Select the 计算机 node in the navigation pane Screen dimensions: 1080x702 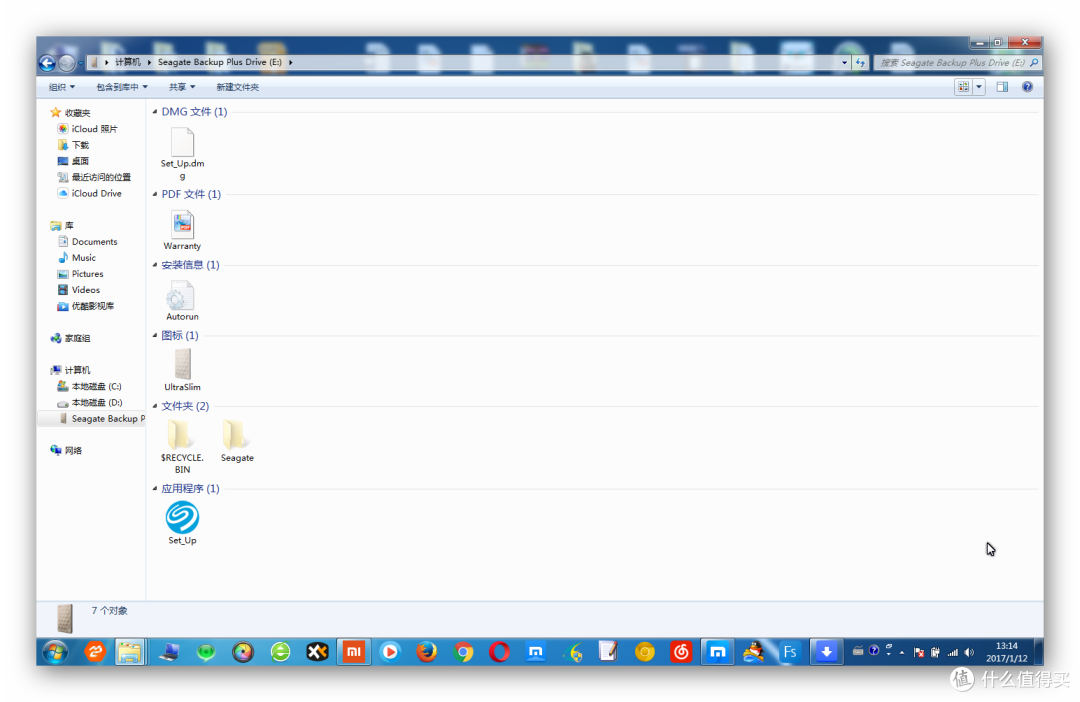point(70,370)
